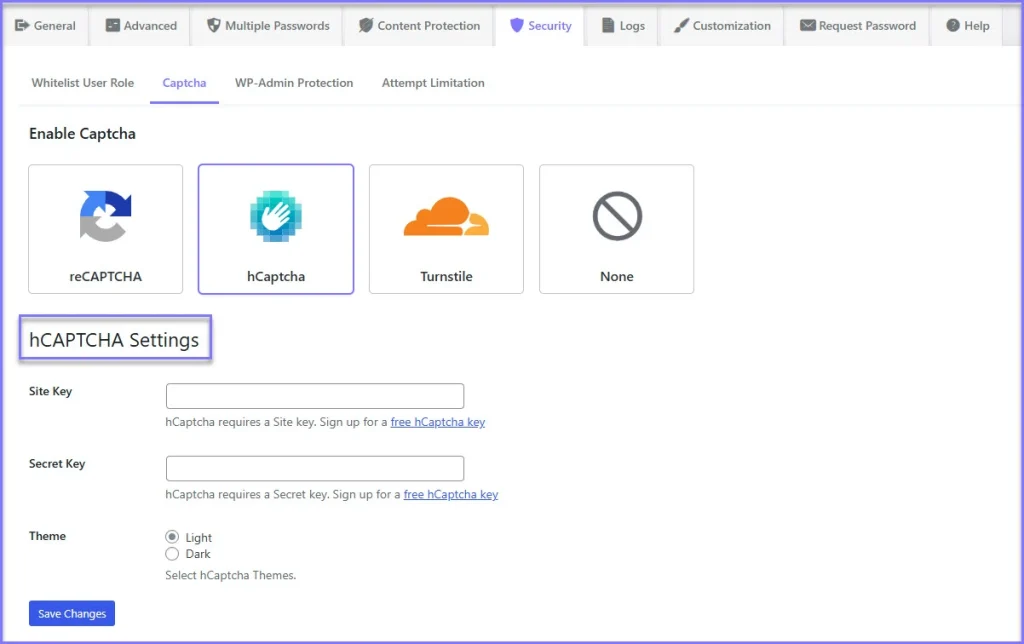Select the reCAPTCHA logo option

click(x=105, y=216)
